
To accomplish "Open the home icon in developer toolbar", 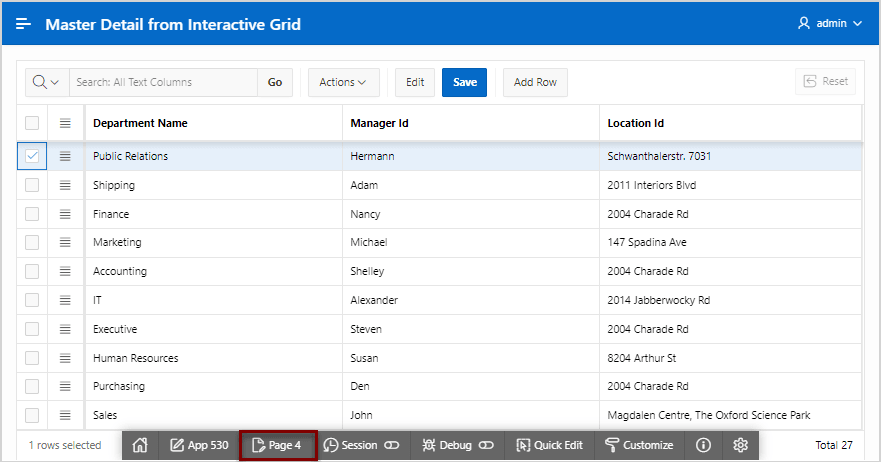I will click(x=140, y=445).
